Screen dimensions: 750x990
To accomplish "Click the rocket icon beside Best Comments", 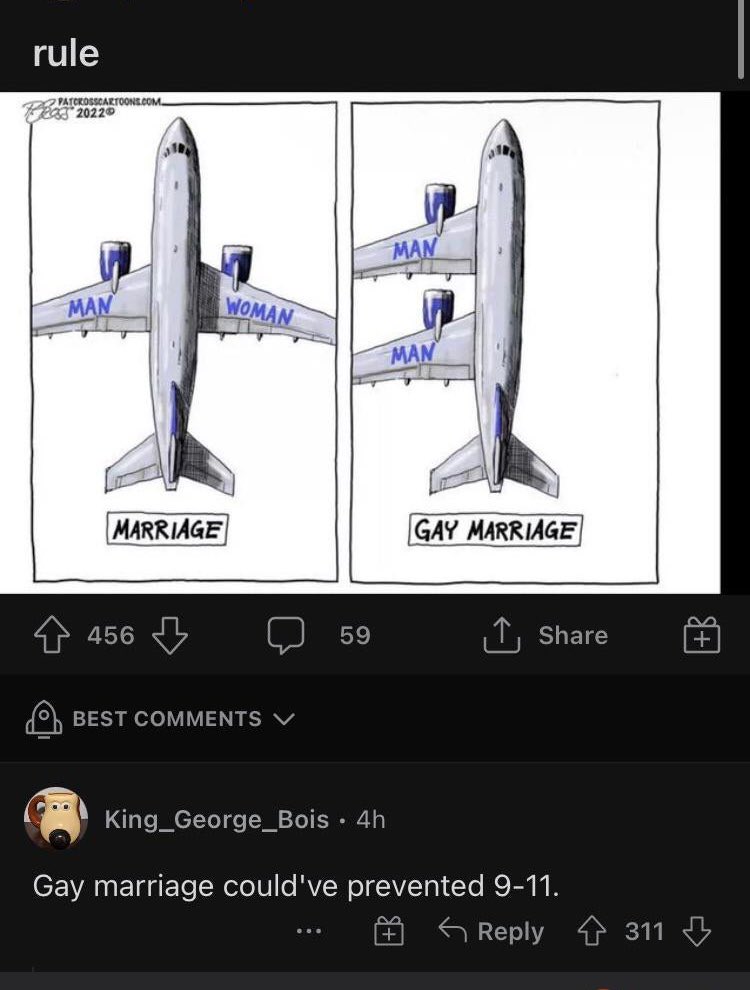I will coord(43,718).
